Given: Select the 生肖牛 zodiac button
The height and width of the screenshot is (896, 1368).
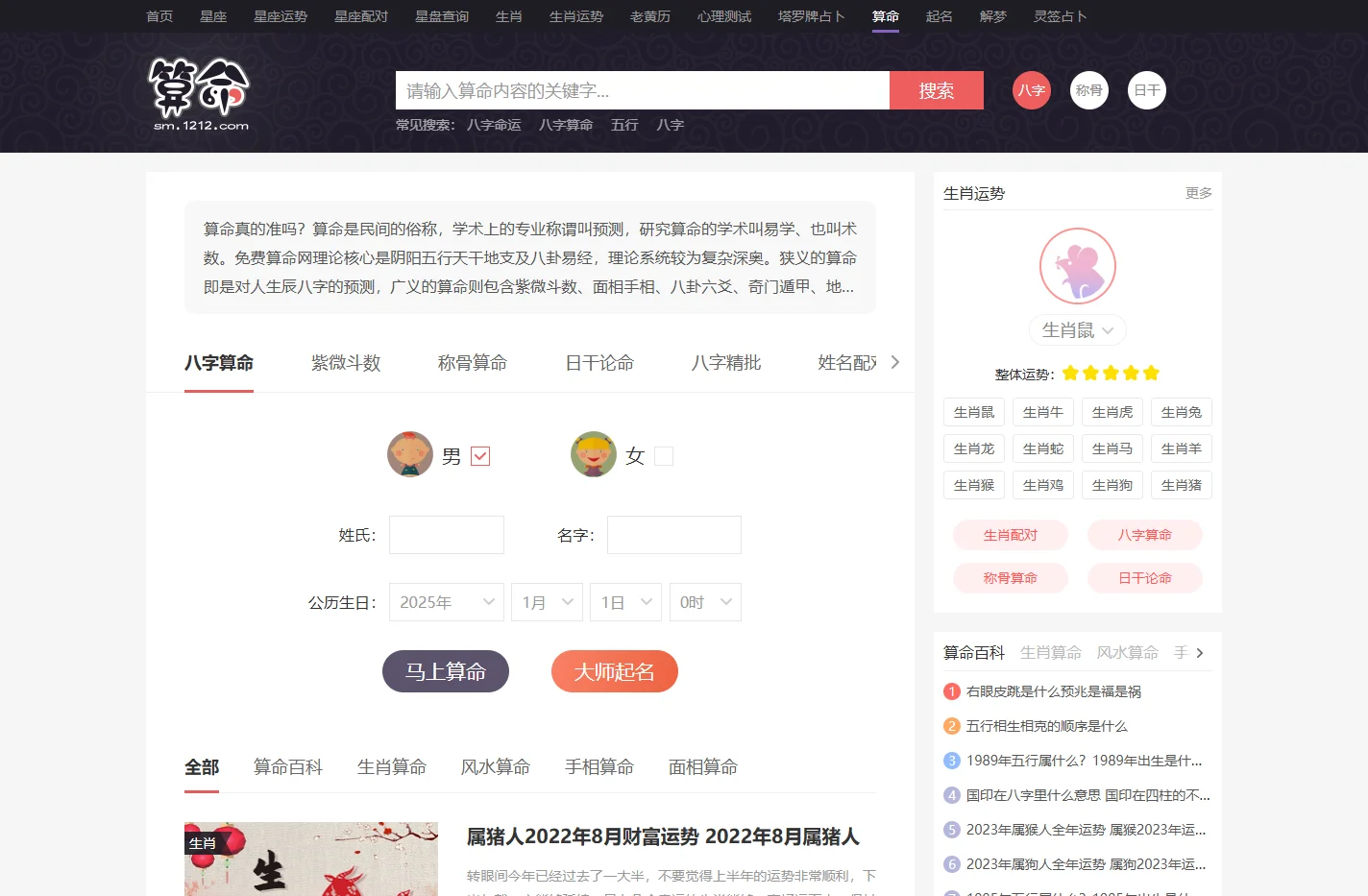Looking at the screenshot, I should click(1043, 412).
